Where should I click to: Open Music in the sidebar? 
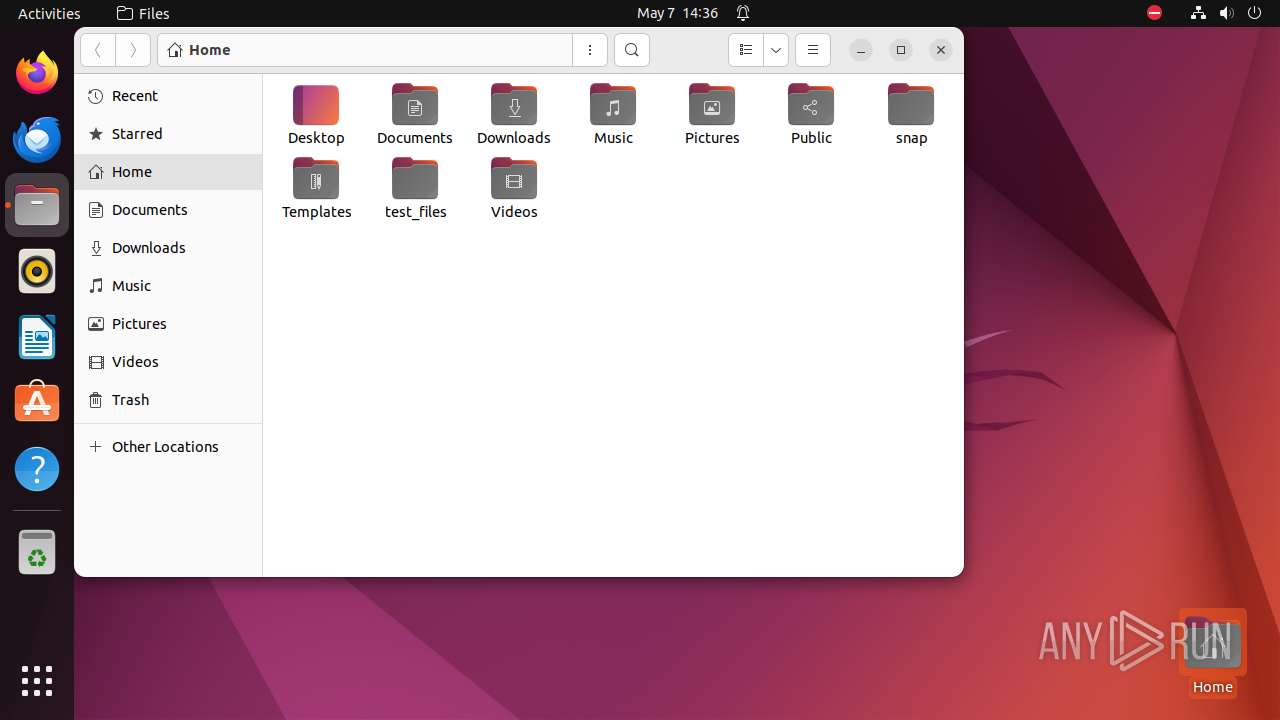(x=168, y=286)
